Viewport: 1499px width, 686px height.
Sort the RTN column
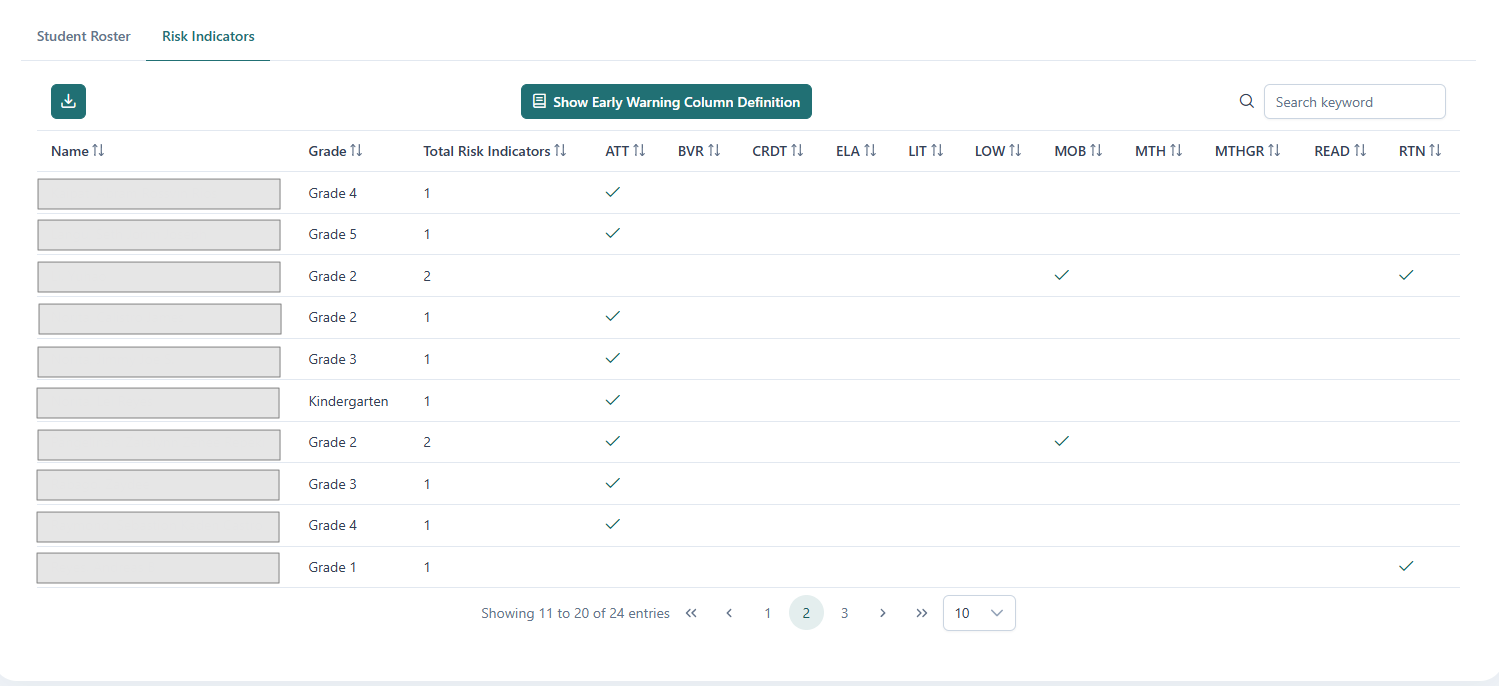1435,151
